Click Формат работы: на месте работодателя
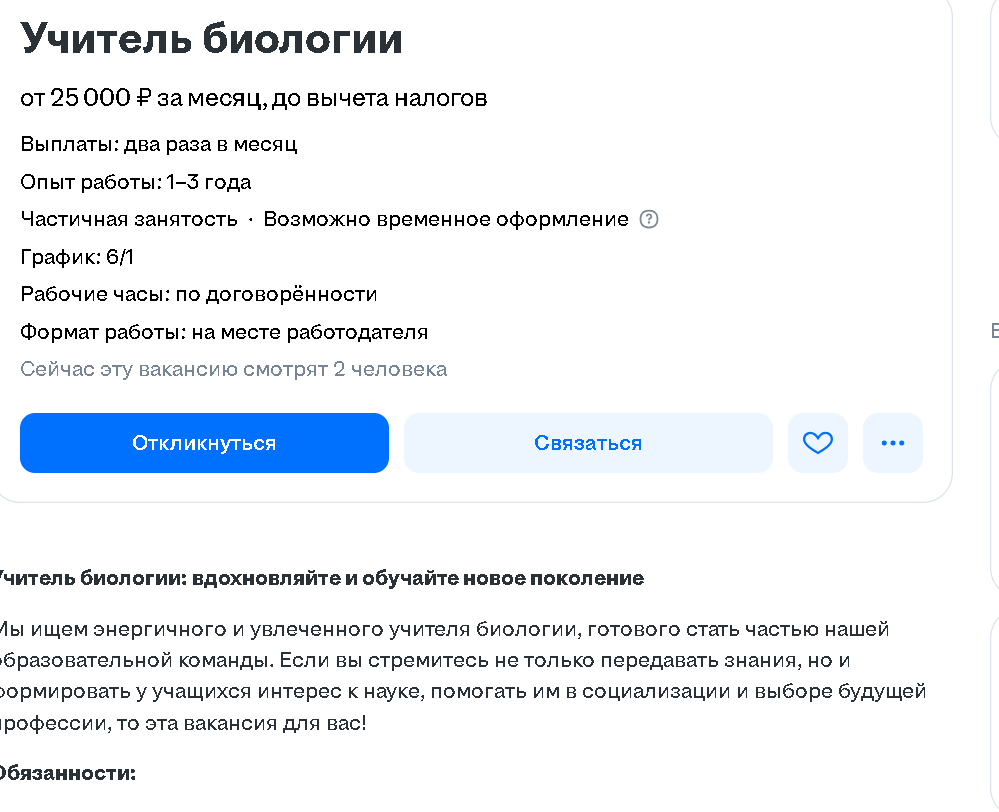 pyautogui.click(x=224, y=332)
